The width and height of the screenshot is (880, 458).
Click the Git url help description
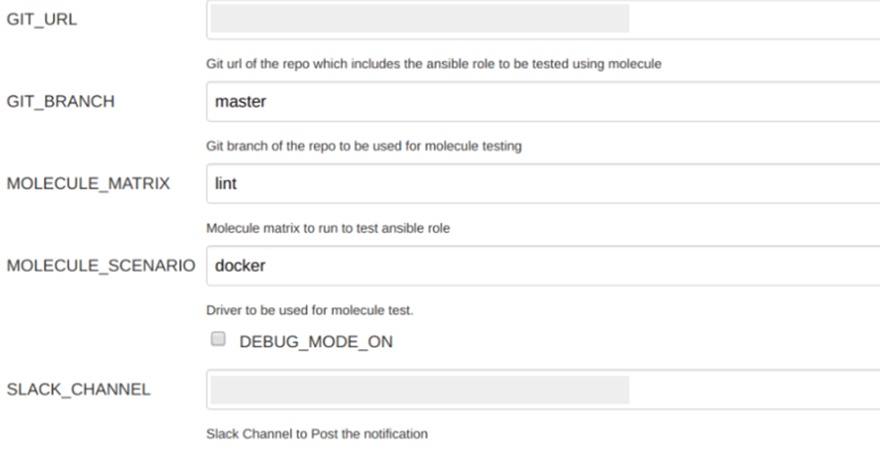tap(434, 64)
